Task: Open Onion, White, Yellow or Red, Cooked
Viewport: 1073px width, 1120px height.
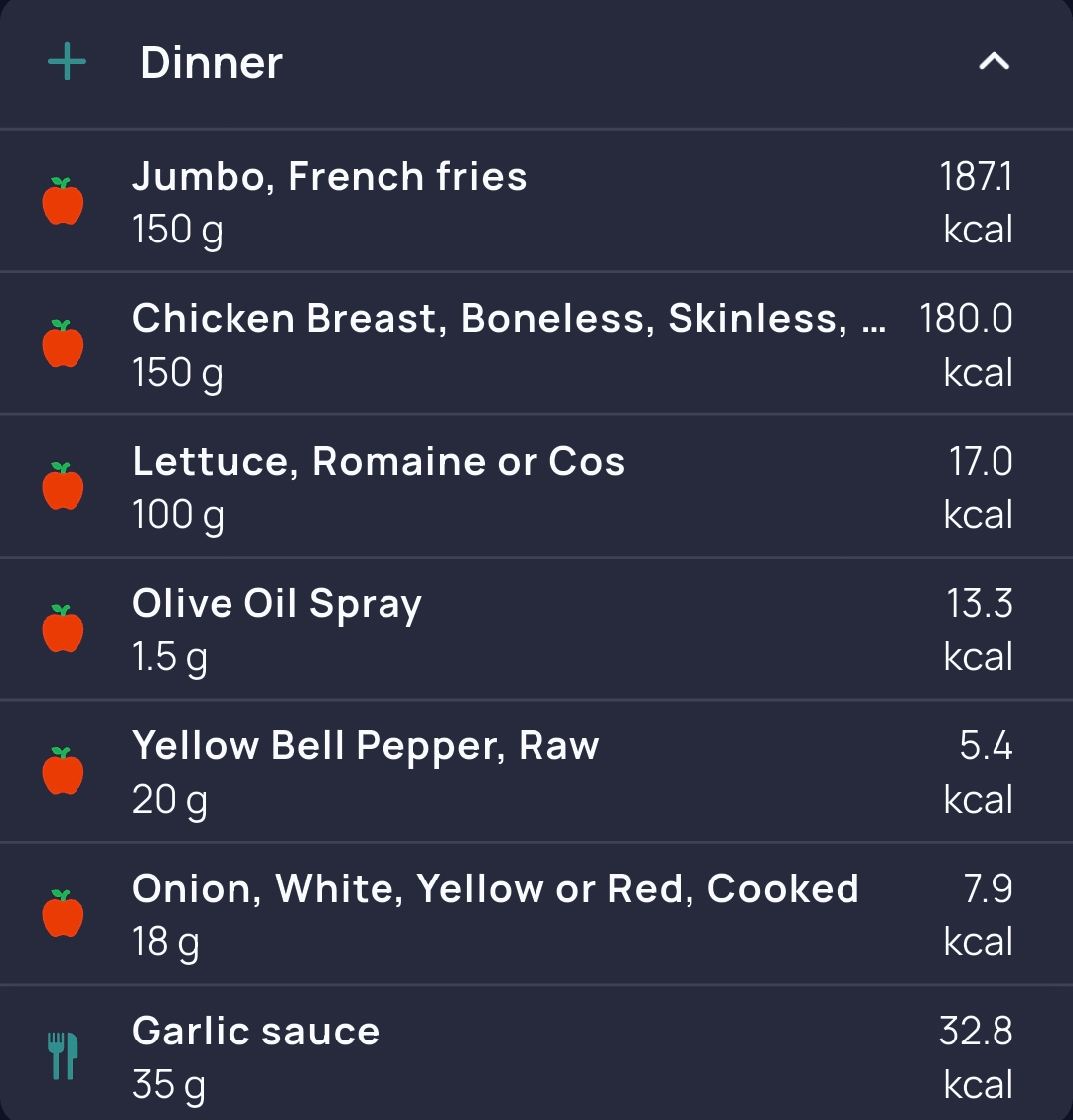Action: point(536,913)
